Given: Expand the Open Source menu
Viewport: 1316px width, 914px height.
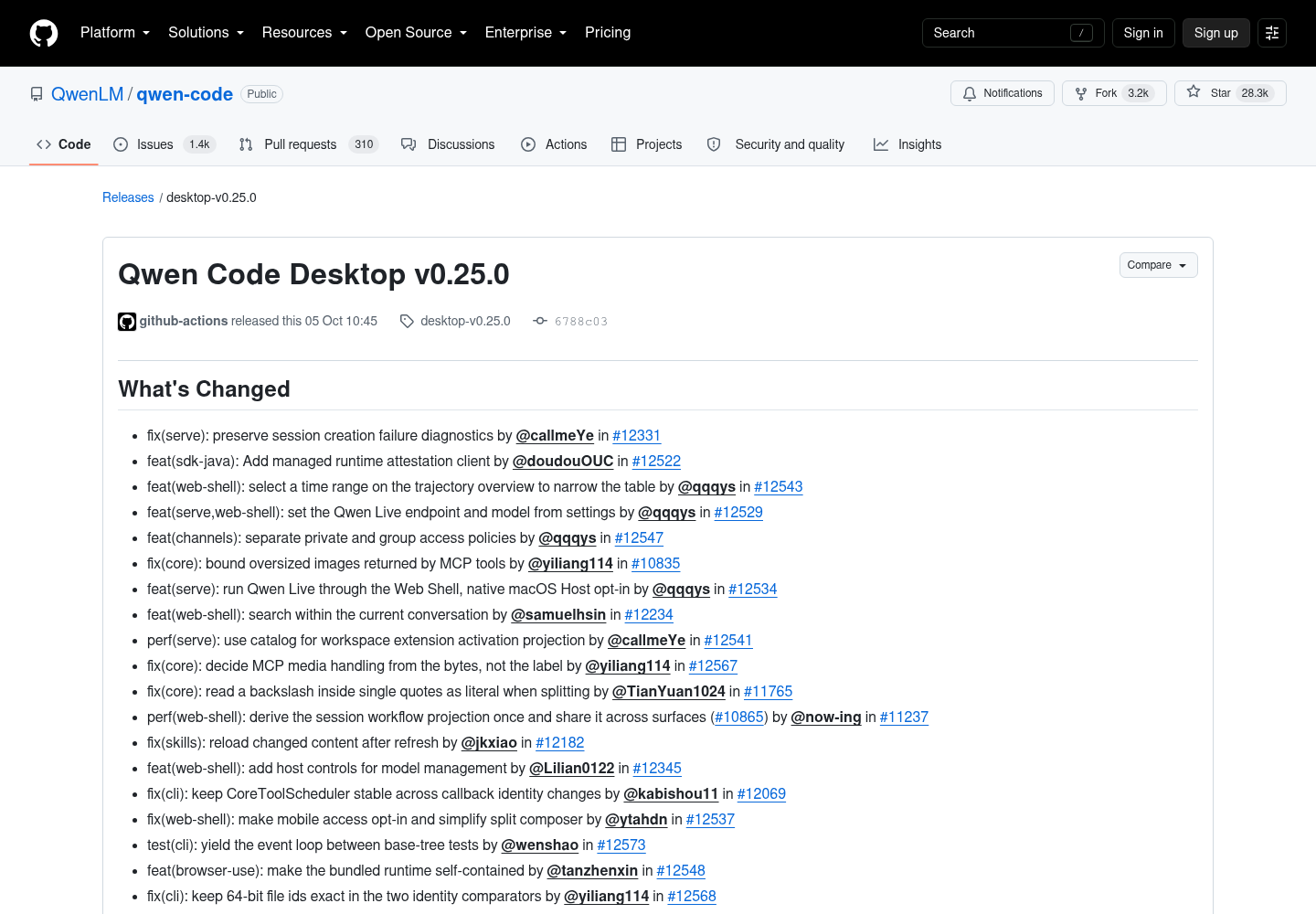Looking at the screenshot, I should (416, 33).
